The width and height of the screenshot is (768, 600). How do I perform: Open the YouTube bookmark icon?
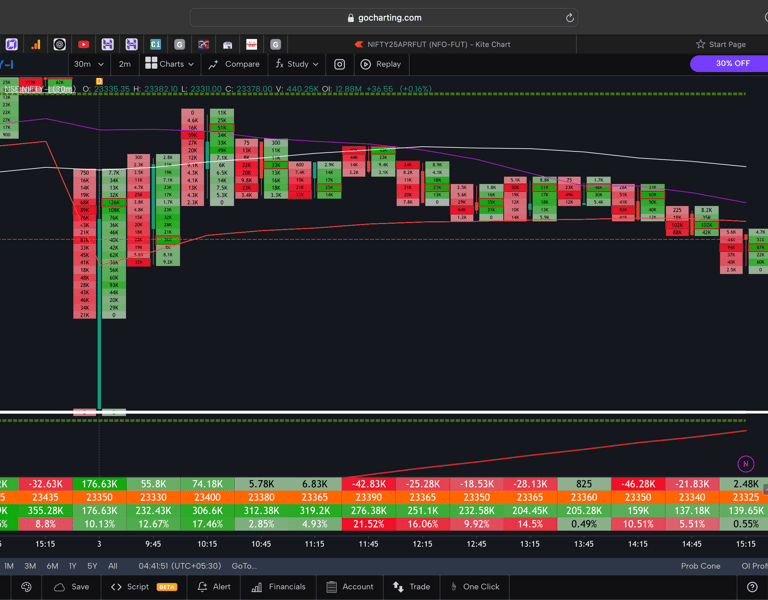point(83,45)
